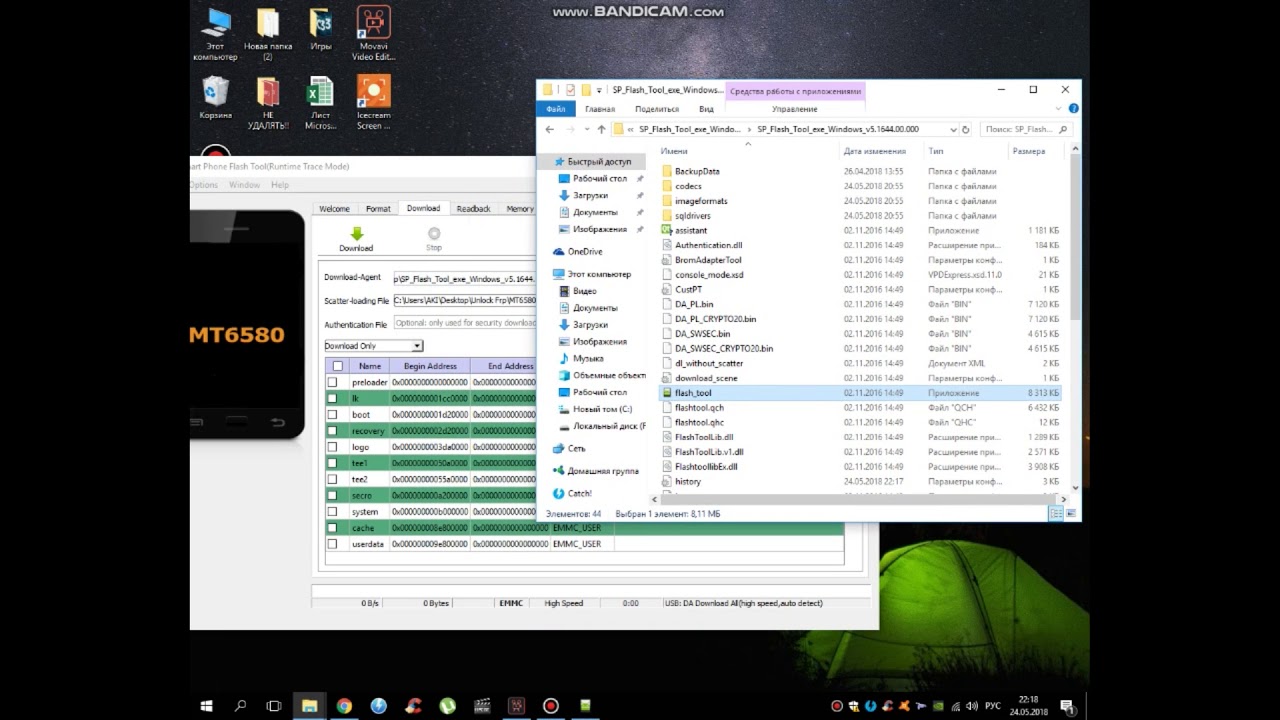This screenshot has height=720, width=1280.
Task: Open the Вид ribbon tab
Action: [x=706, y=109]
